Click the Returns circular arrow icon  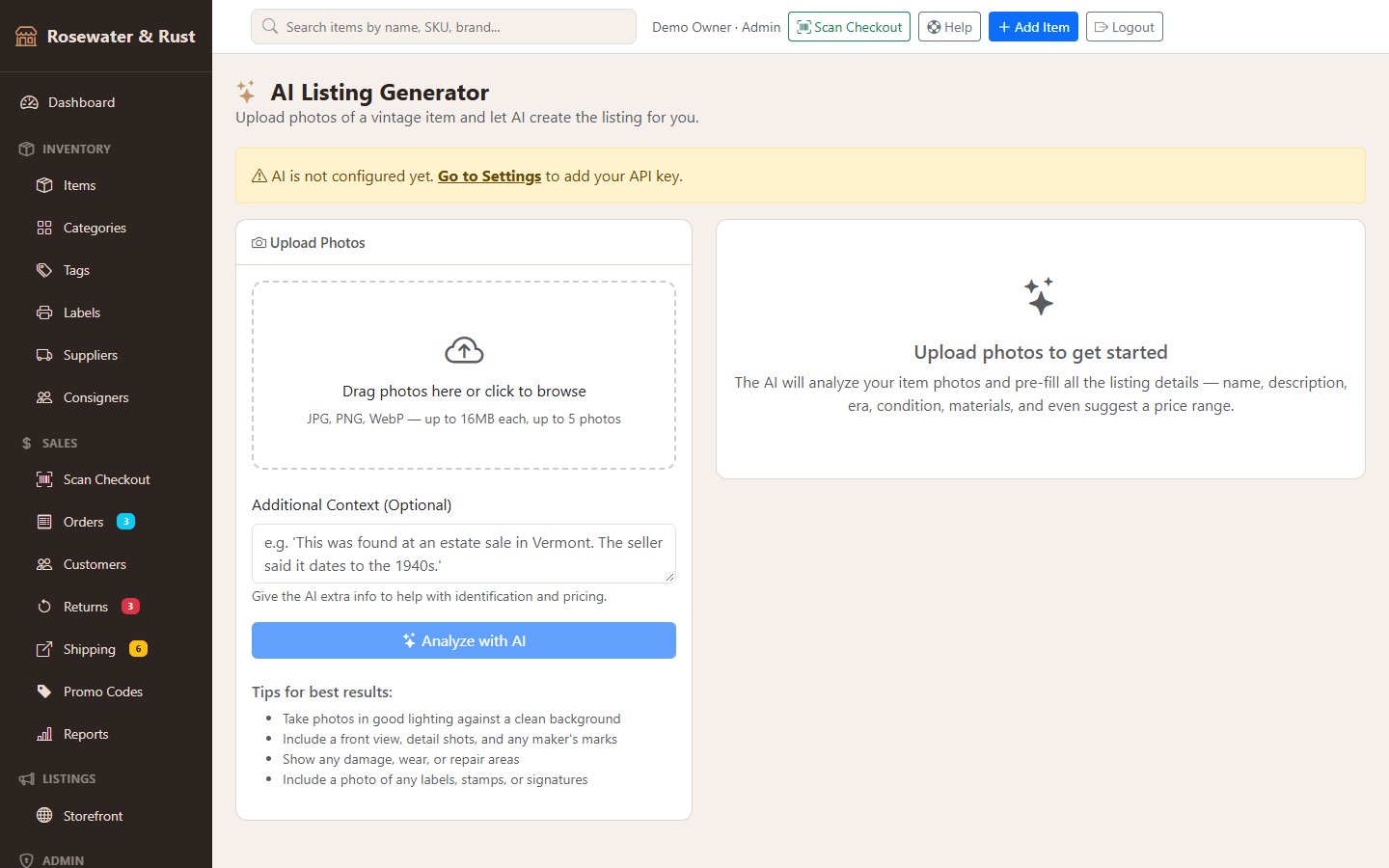pyautogui.click(x=44, y=607)
